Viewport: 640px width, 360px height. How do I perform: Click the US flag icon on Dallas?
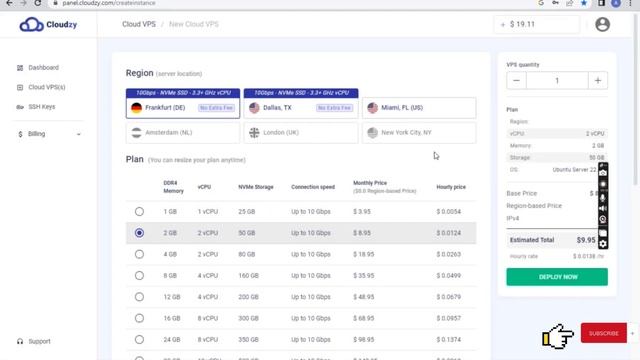point(254,108)
